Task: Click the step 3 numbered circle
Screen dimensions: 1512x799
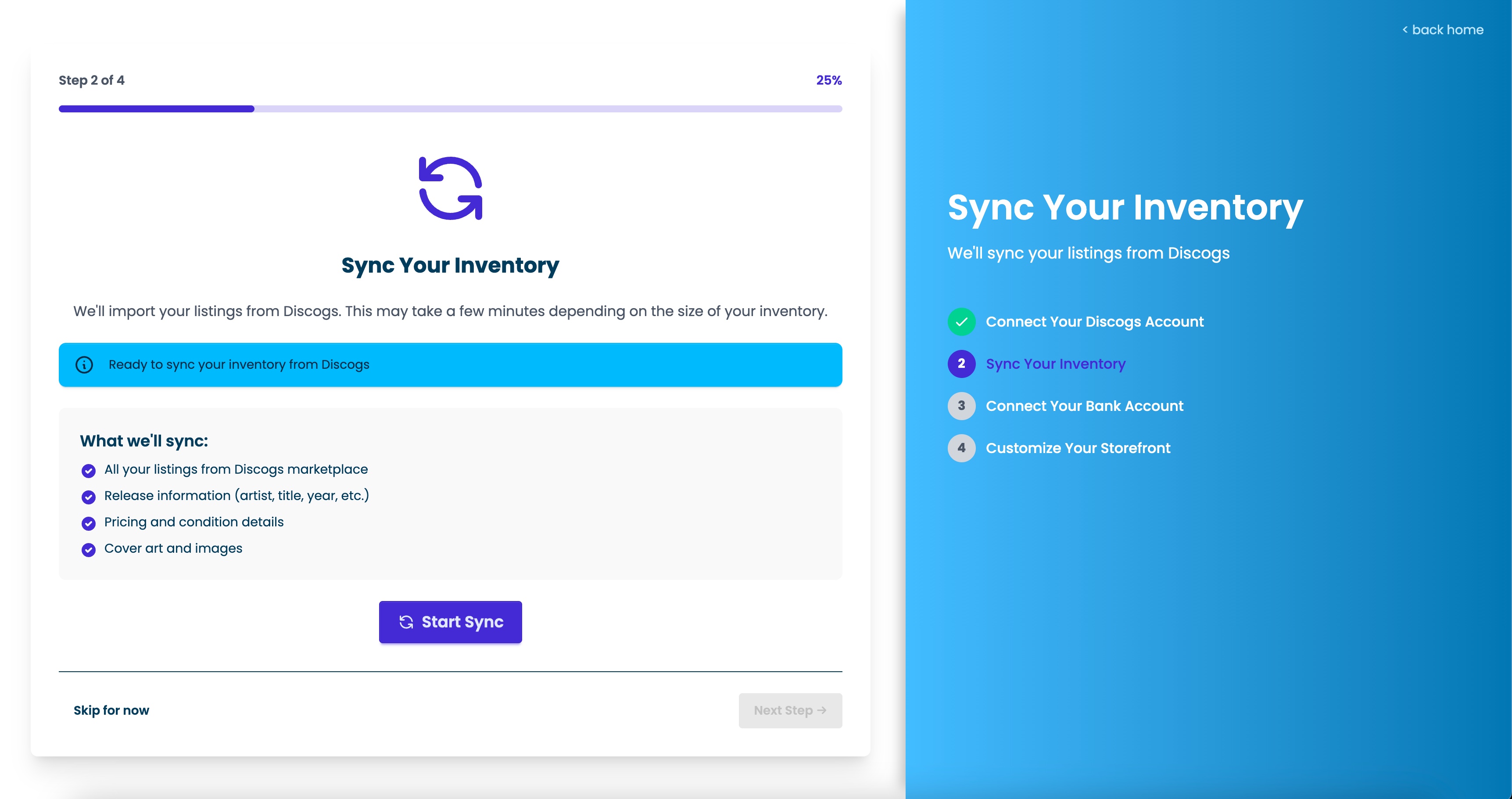Action: click(x=961, y=406)
